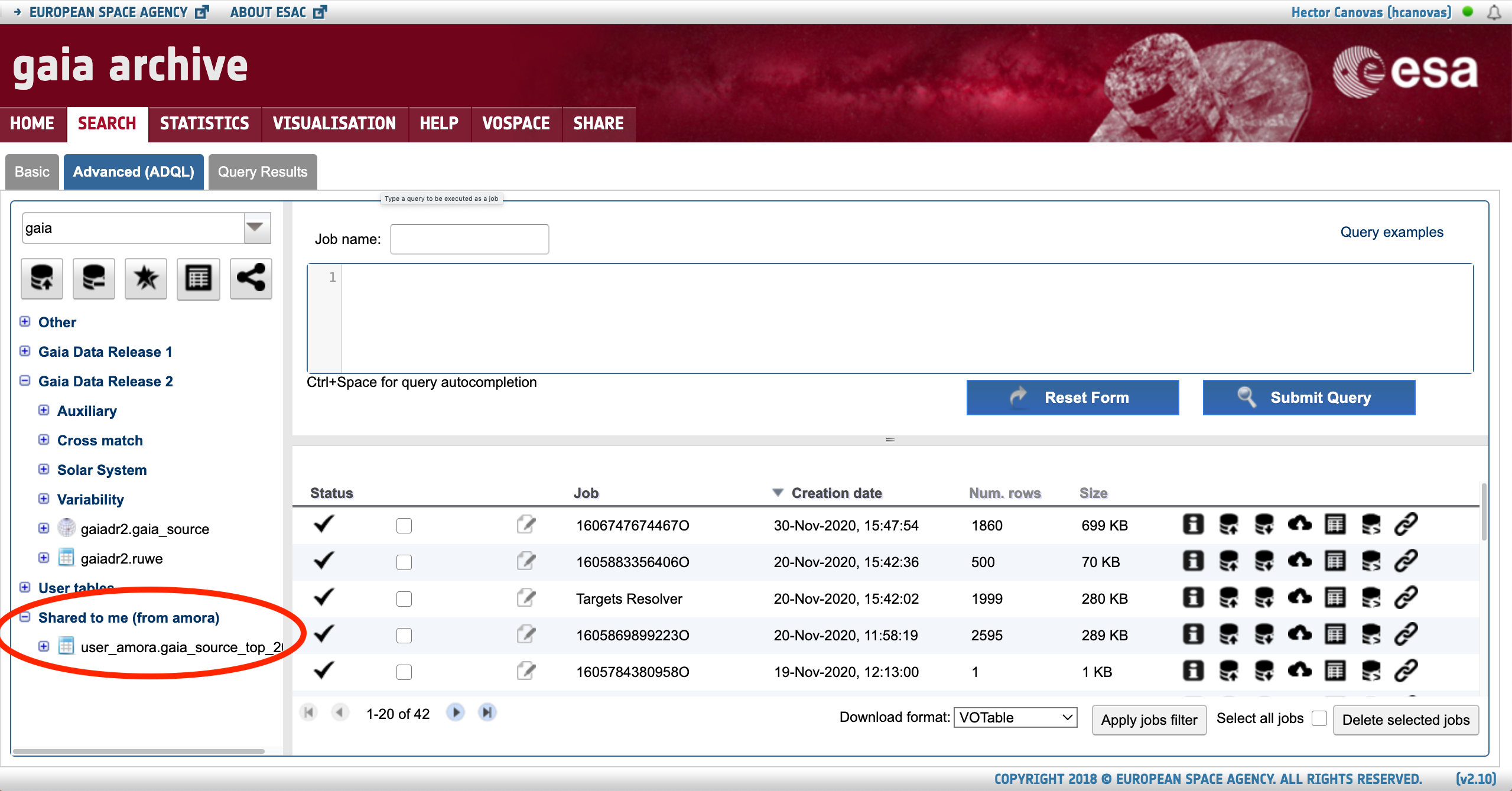Image resolution: width=1512 pixels, height=791 pixels.
Task: Open link icon for job 1605784380958O
Action: 1406,671
